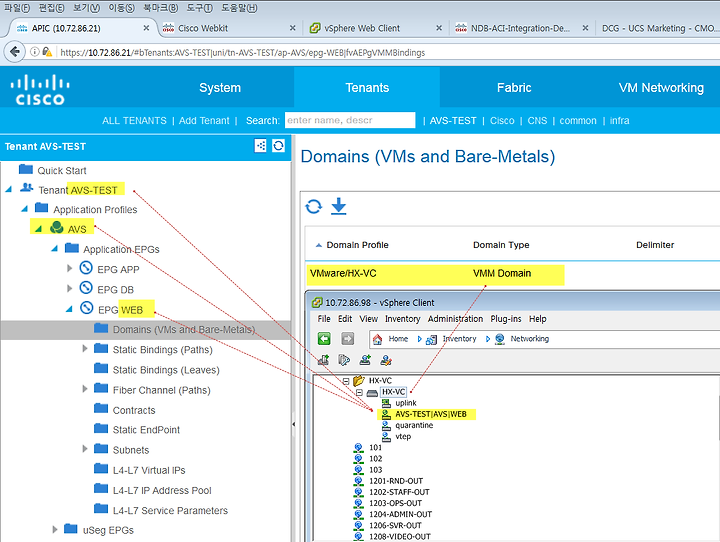Expand the uSeg EPGs node
Image resolution: width=720 pixels, height=542 pixels.
coord(55,529)
